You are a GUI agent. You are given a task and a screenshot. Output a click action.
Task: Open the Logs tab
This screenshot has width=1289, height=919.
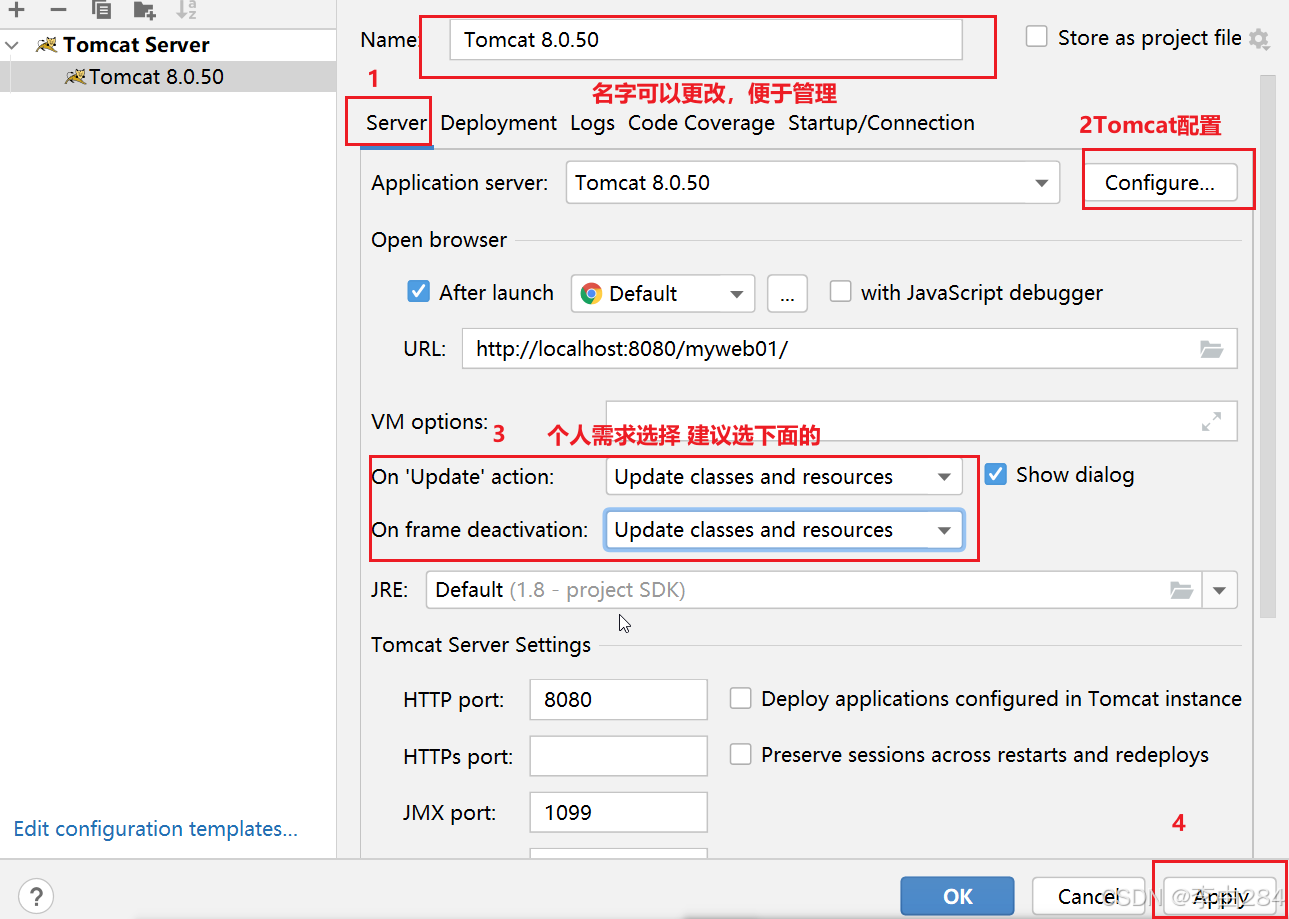coord(593,123)
